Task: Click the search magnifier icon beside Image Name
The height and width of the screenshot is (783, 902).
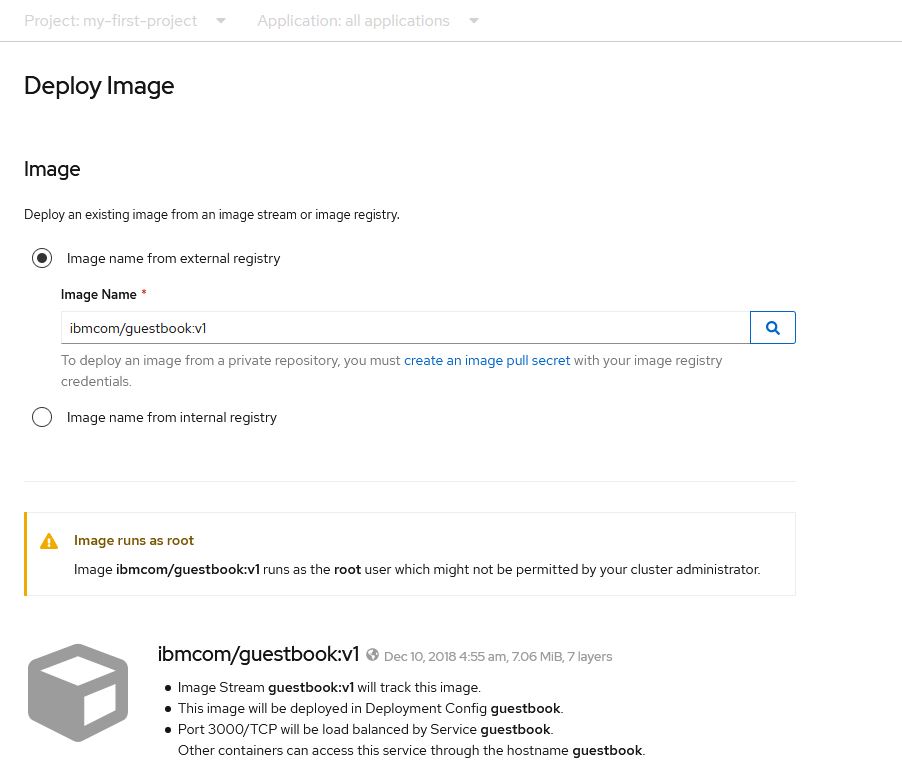Action: pos(772,327)
